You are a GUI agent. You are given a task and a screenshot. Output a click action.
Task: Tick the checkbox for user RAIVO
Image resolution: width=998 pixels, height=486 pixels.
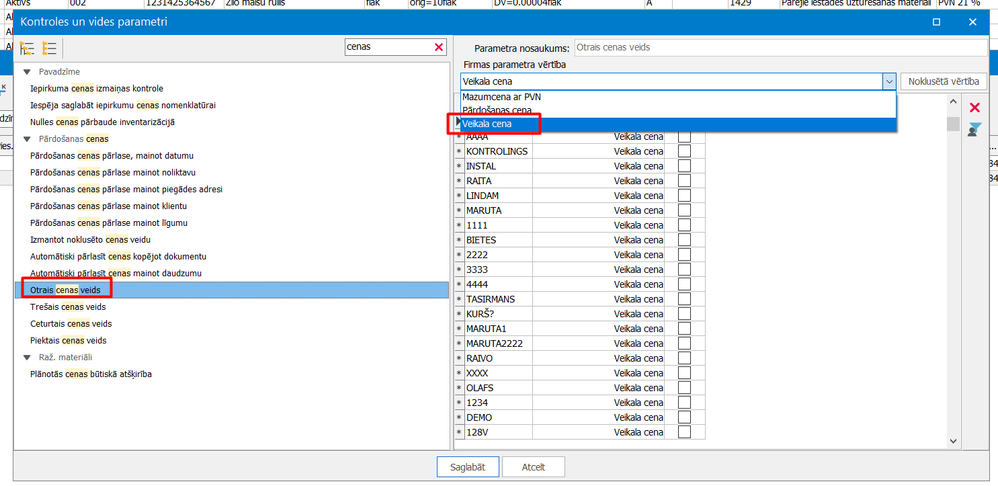(684, 358)
